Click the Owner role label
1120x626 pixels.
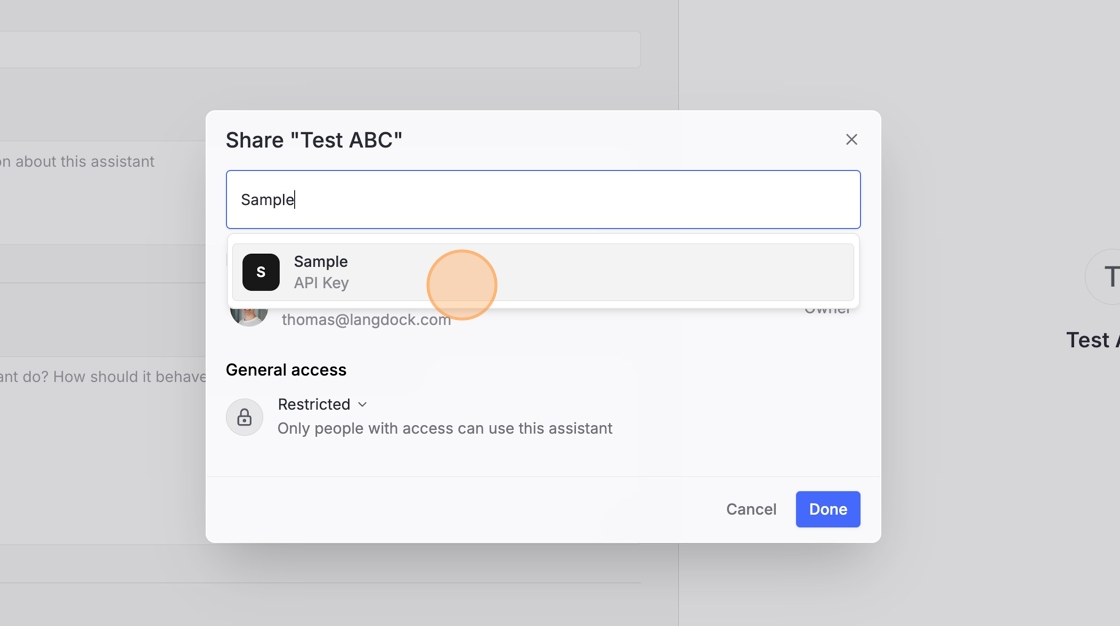[827, 311]
